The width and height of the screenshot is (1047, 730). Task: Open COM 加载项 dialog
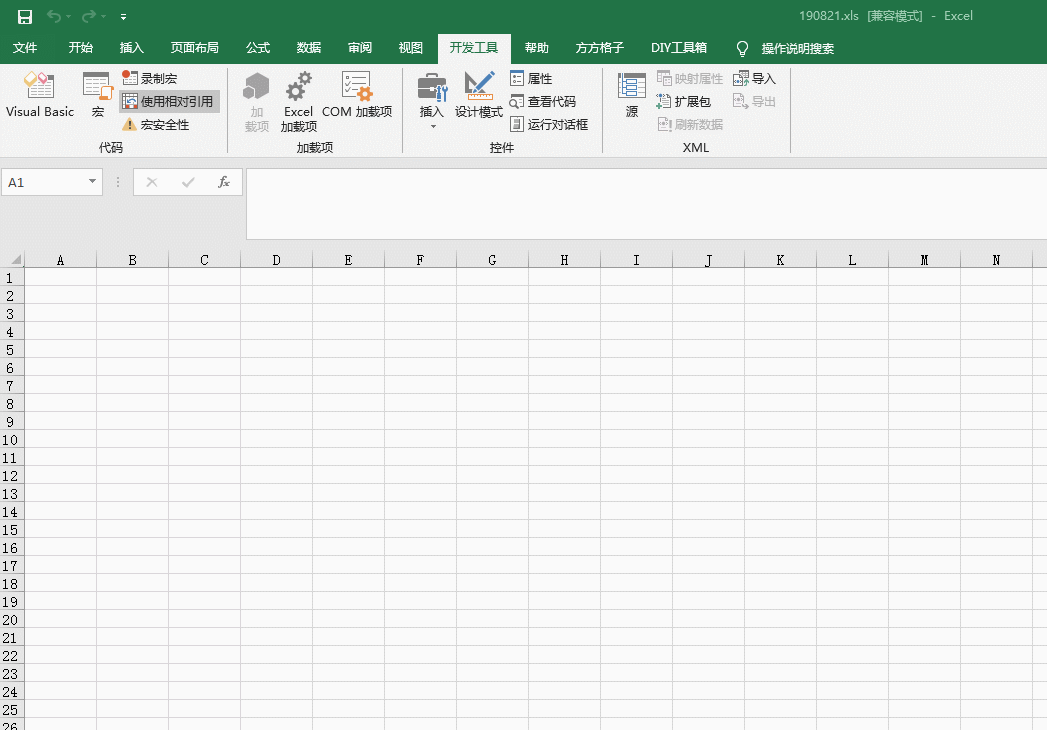pos(357,95)
